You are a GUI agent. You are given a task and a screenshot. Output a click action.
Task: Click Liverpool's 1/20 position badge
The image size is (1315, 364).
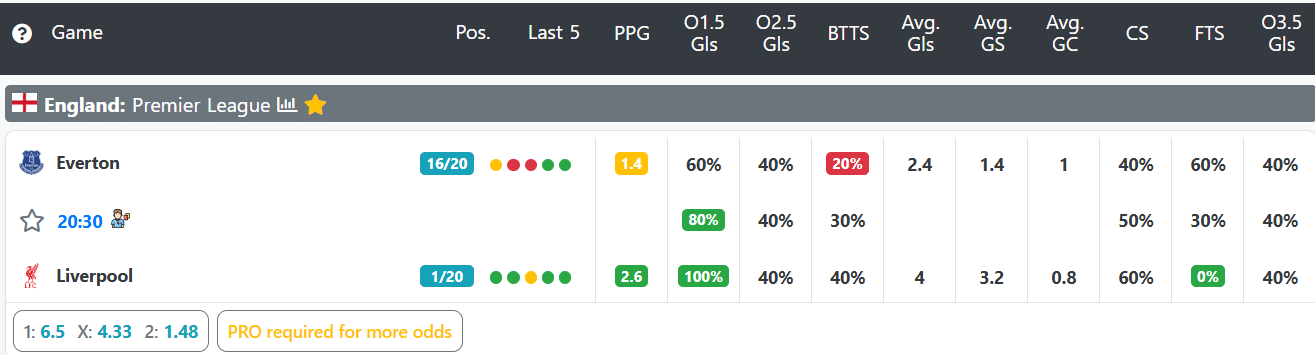tap(447, 277)
